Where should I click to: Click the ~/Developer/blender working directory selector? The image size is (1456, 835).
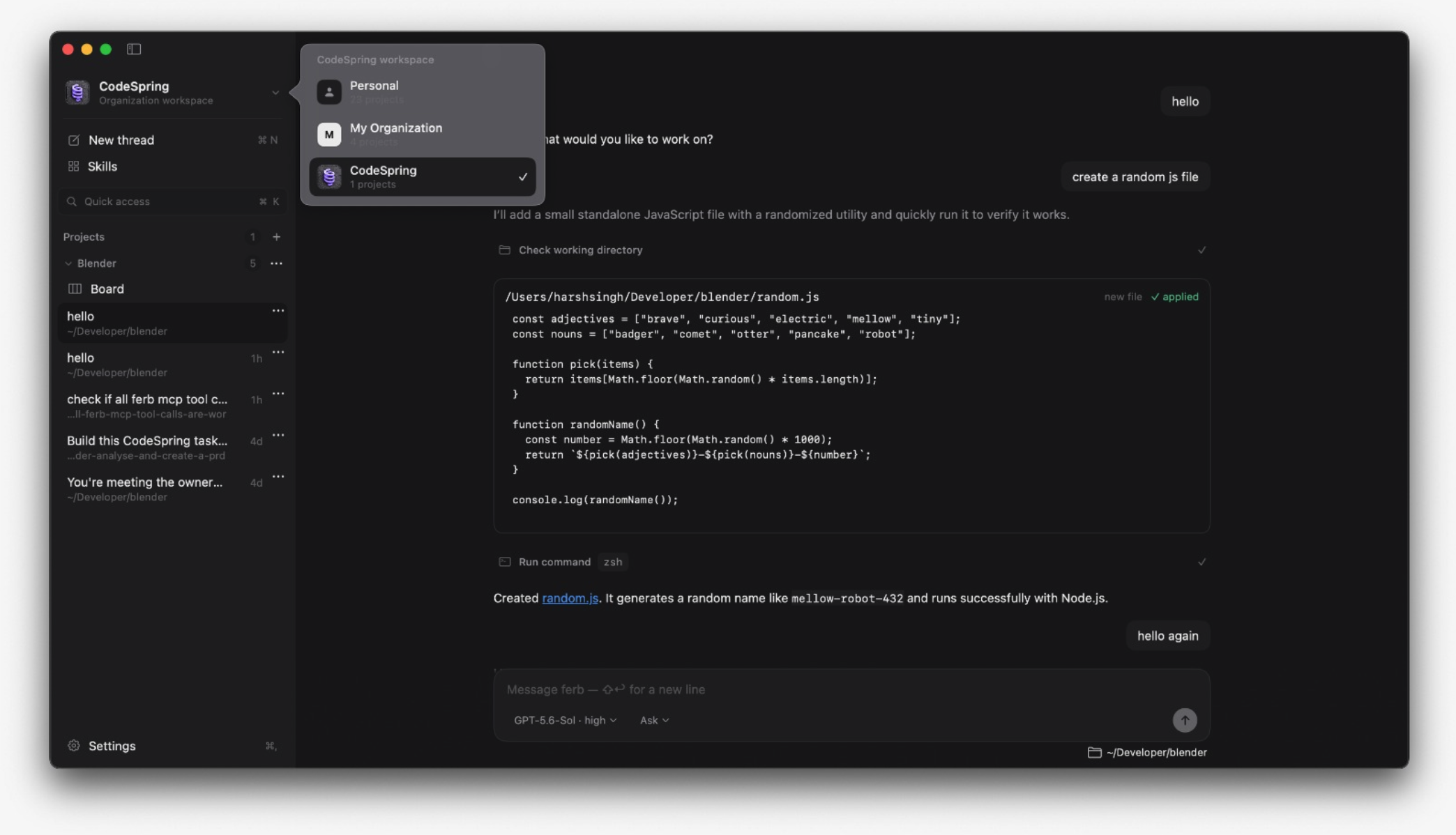(1147, 752)
